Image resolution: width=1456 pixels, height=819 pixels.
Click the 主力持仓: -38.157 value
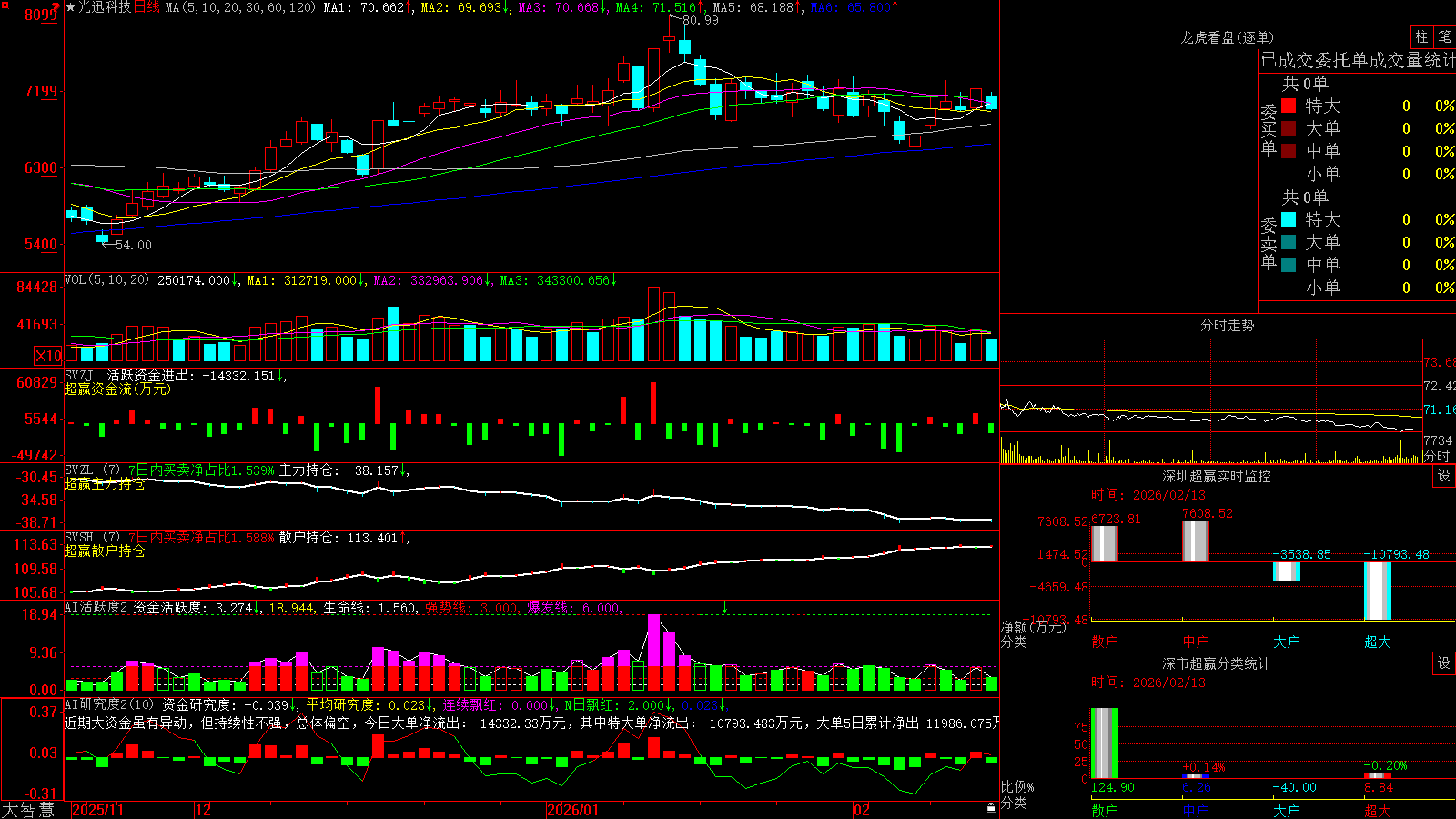tap(344, 470)
